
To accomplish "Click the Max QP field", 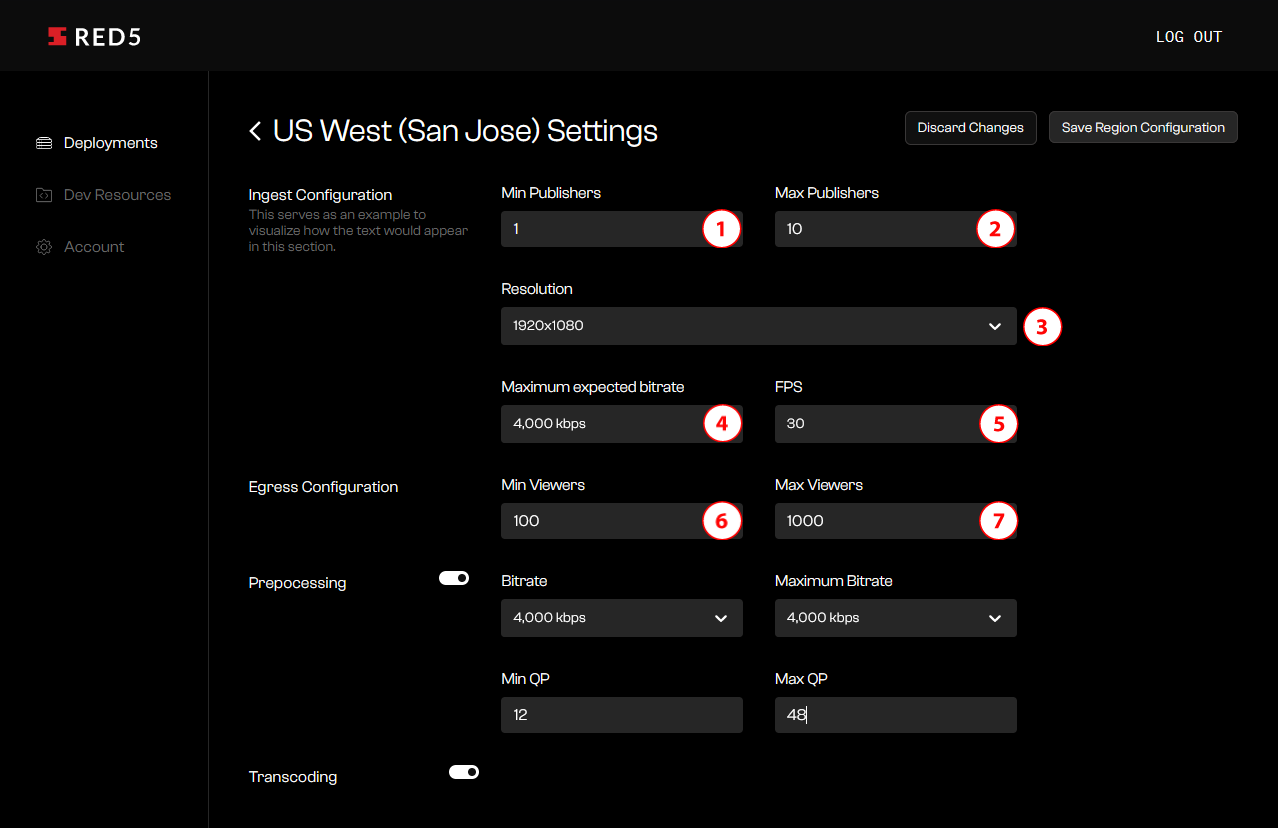I will [x=896, y=715].
